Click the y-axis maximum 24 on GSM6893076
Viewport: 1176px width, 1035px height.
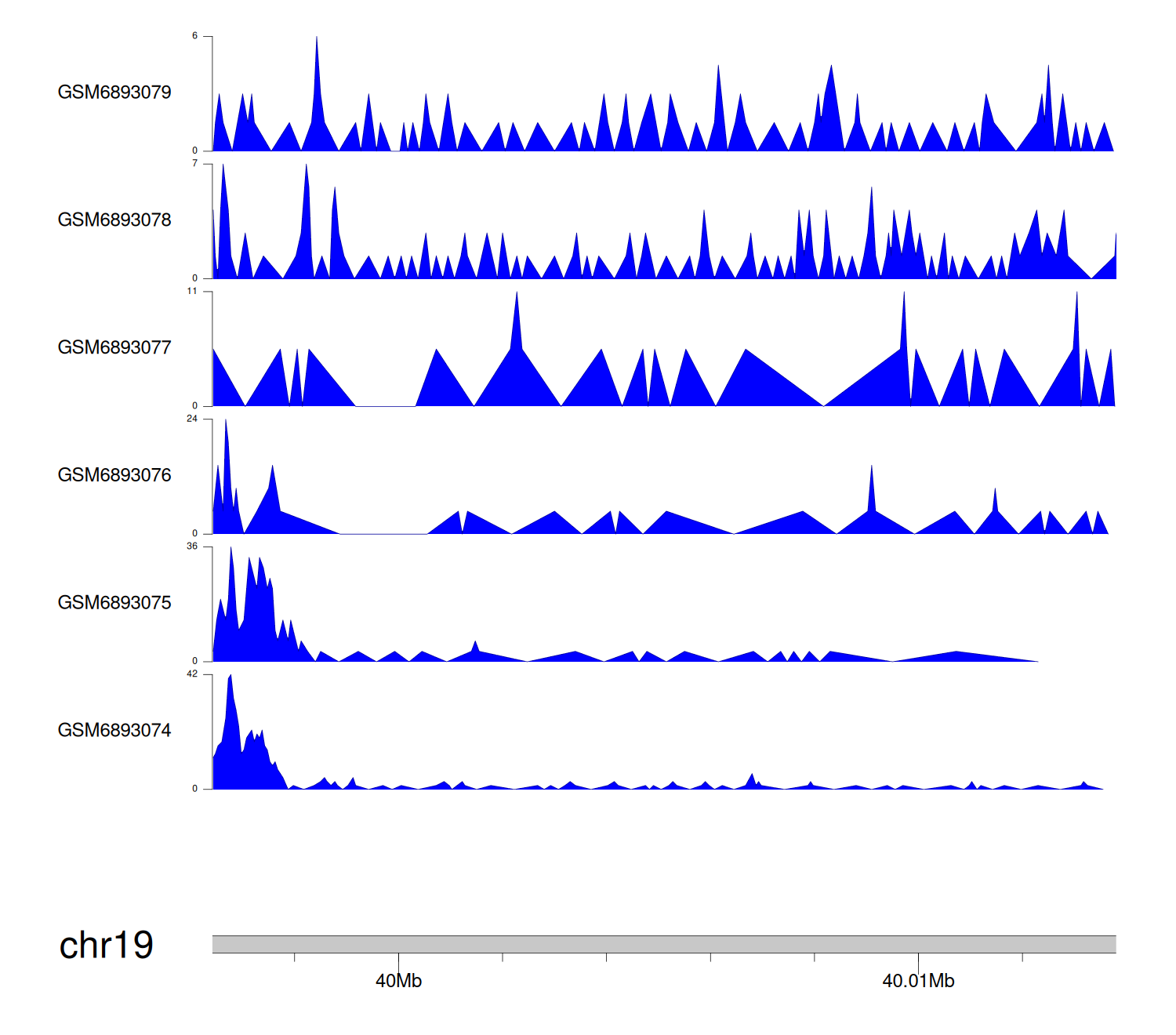[x=192, y=419]
